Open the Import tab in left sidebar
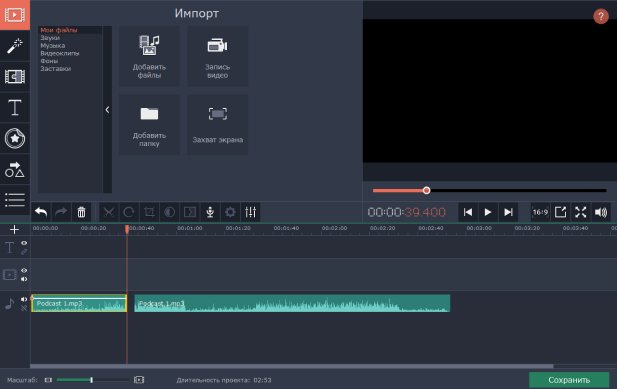 [x=15, y=15]
